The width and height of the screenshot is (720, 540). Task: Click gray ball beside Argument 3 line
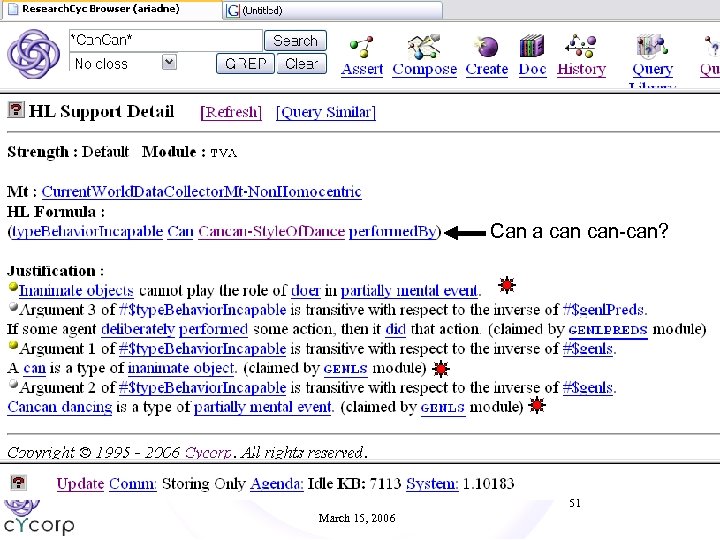point(13,307)
